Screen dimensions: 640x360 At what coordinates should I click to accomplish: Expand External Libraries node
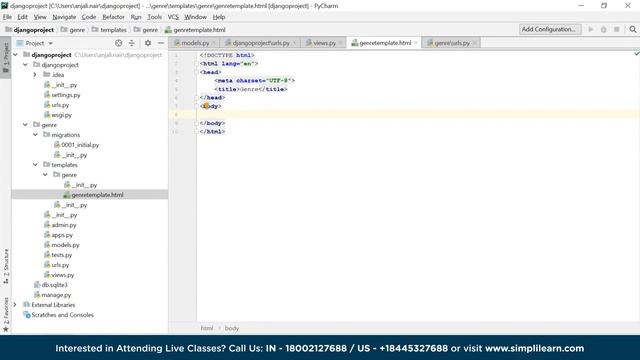click(15, 305)
